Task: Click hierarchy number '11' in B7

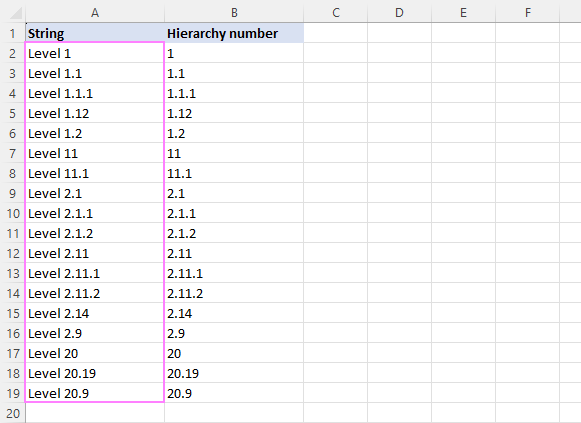Action: pos(234,153)
